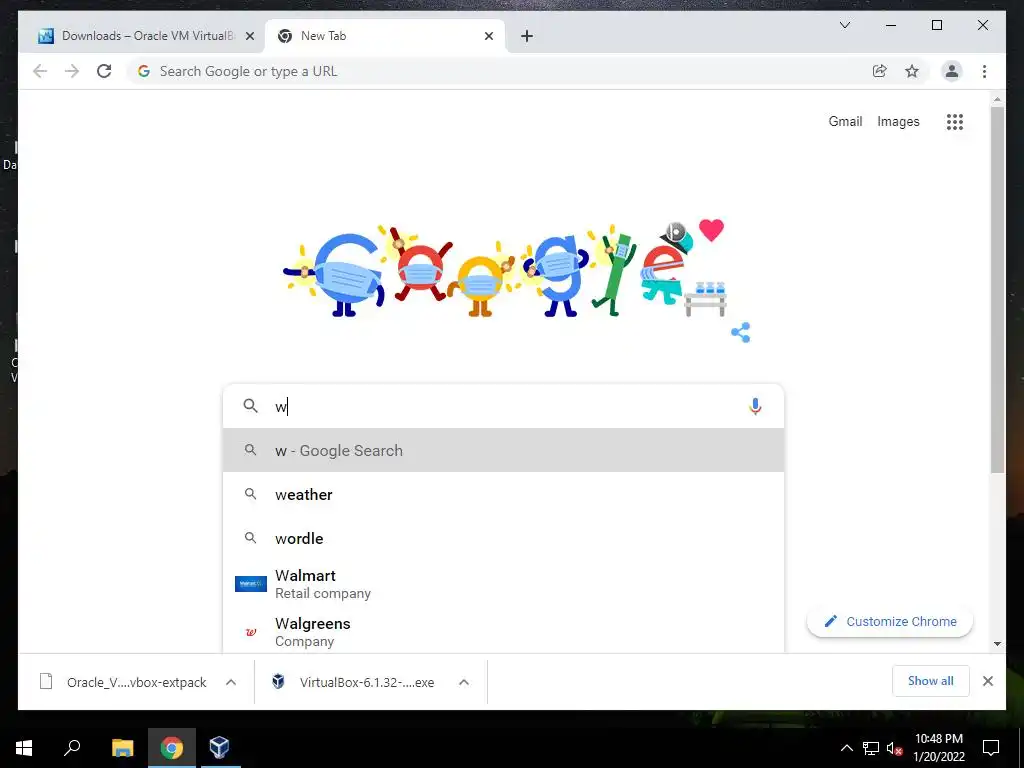The image size is (1024, 768).
Task: Select the 'wordle' suggestion
Action: pos(504,538)
